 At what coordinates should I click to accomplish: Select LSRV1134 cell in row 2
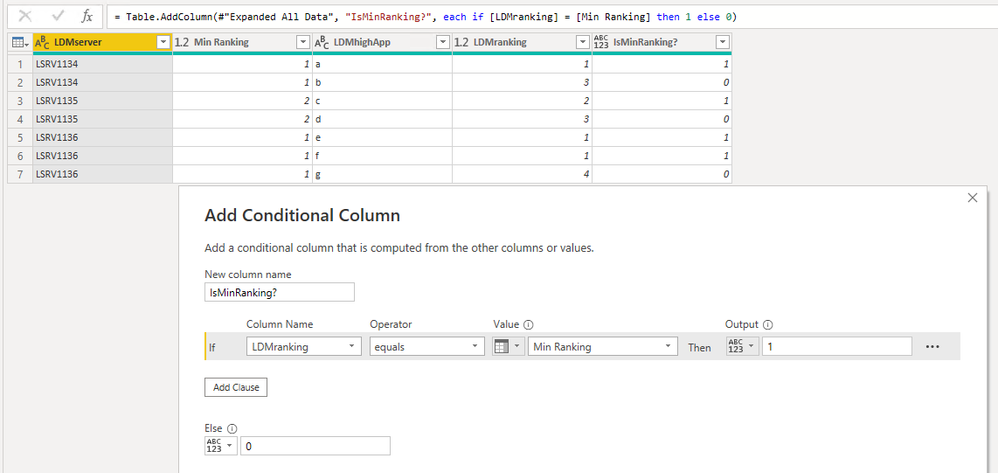pyautogui.click(x=102, y=83)
